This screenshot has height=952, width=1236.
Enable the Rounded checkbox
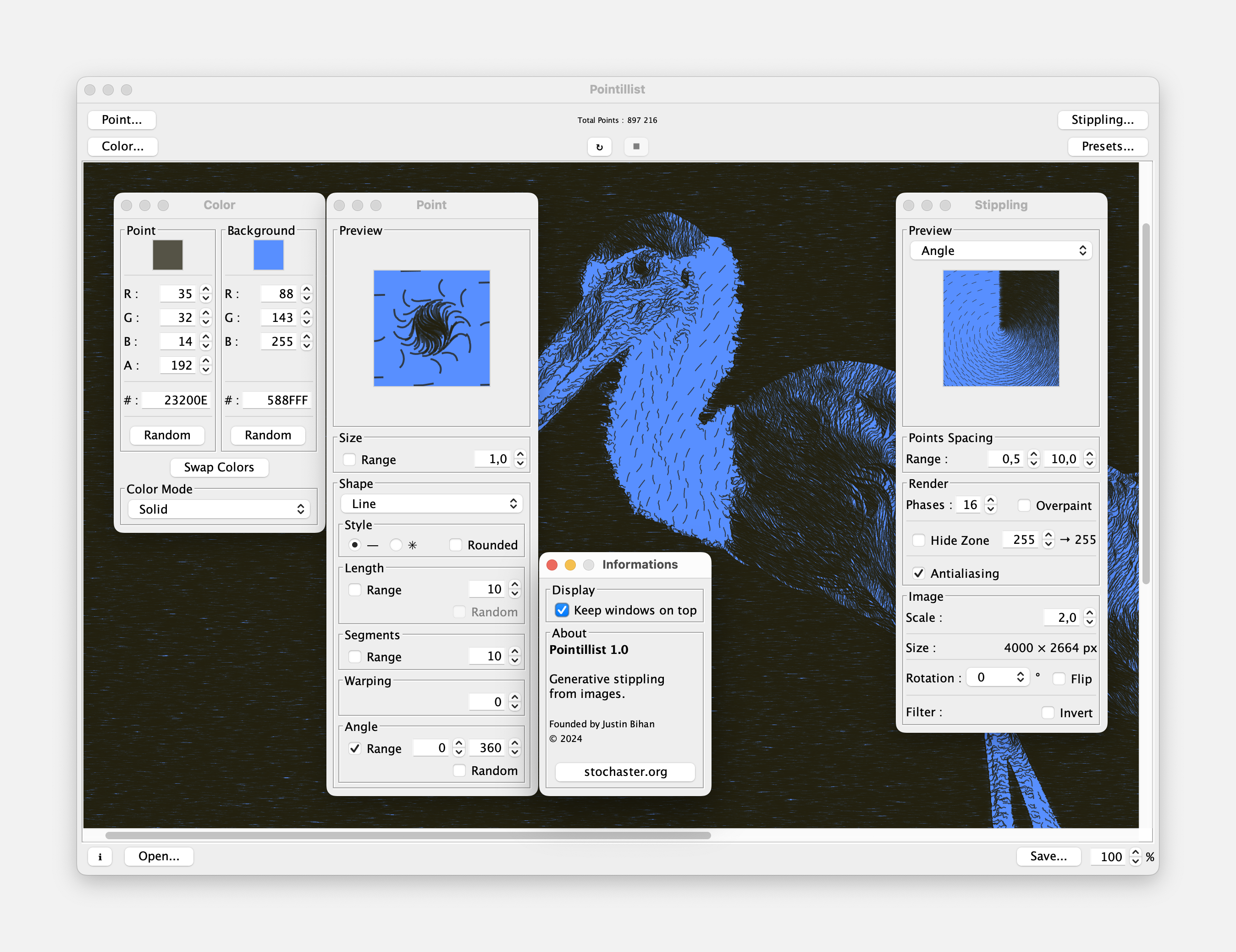(456, 544)
